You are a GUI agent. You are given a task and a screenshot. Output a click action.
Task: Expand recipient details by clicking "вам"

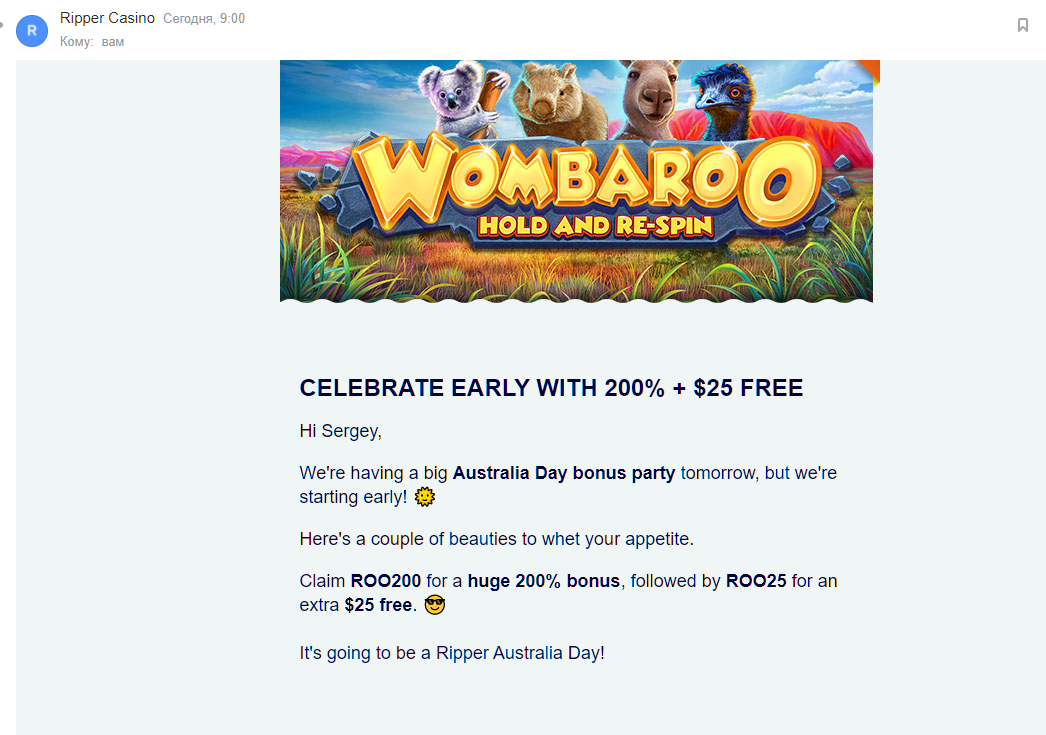coord(113,42)
